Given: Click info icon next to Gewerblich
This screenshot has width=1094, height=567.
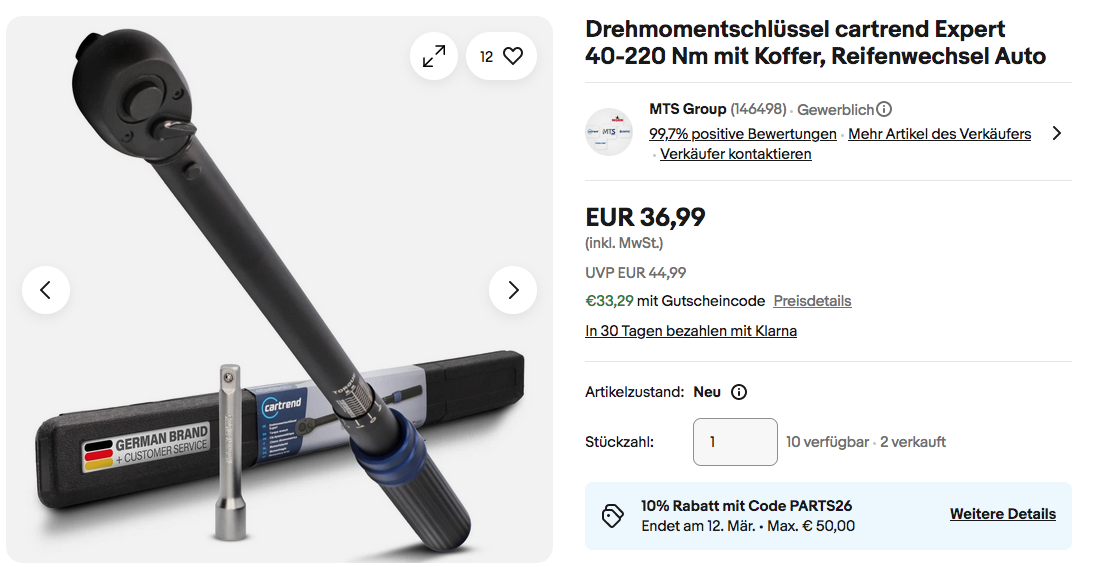Looking at the screenshot, I should coord(884,110).
